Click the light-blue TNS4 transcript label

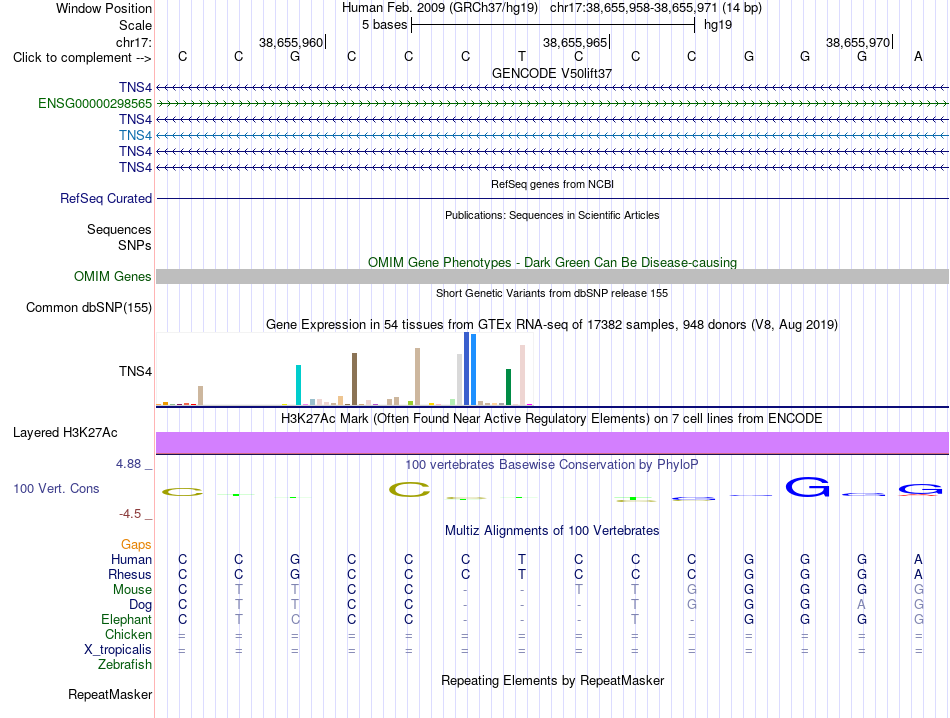point(135,135)
